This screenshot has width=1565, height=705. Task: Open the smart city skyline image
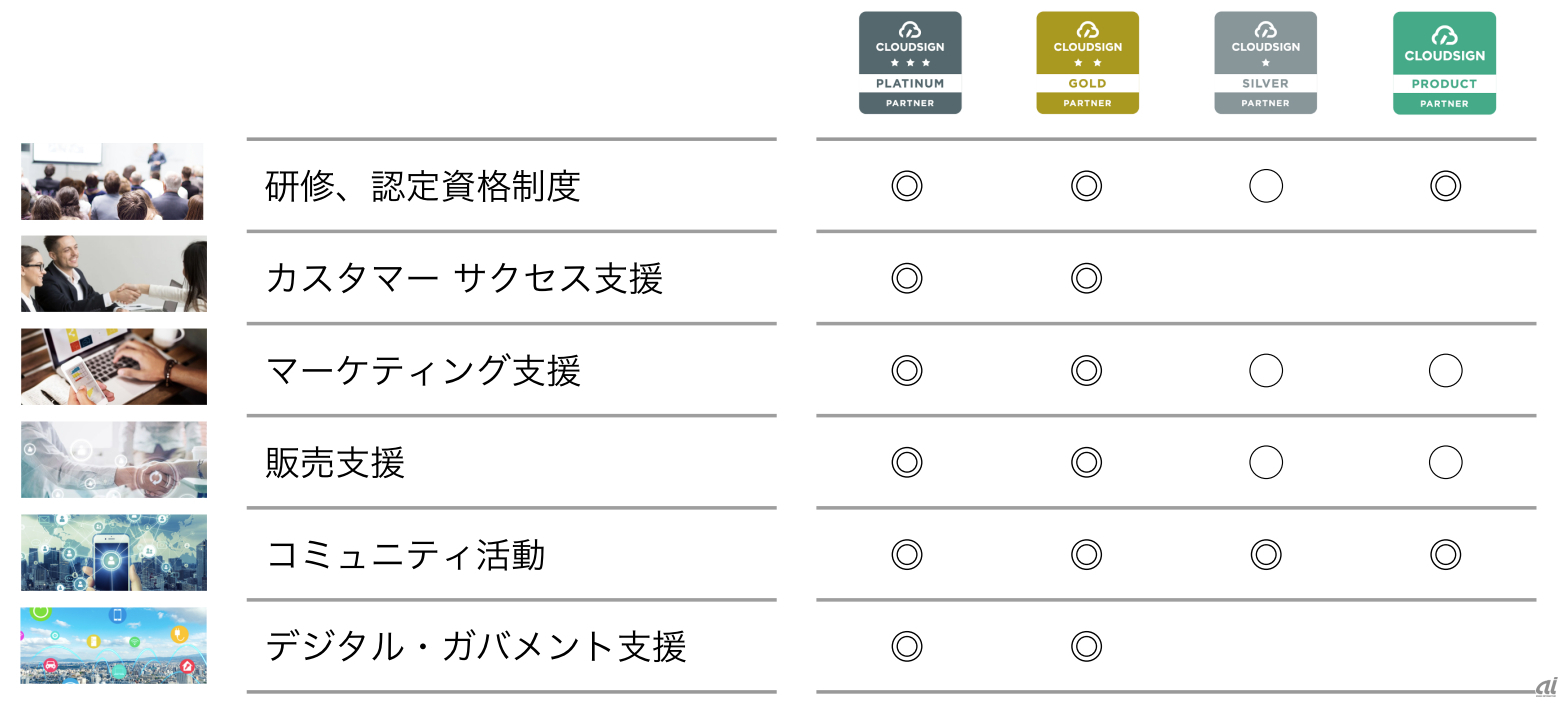point(113,645)
